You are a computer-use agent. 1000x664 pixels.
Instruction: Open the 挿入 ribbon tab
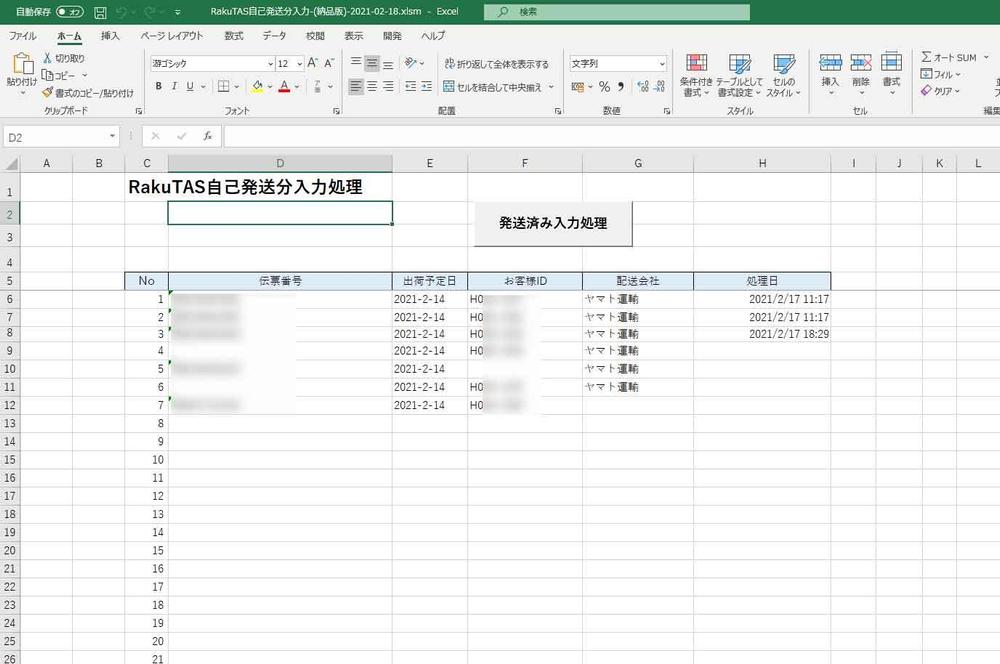tap(110, 36)
